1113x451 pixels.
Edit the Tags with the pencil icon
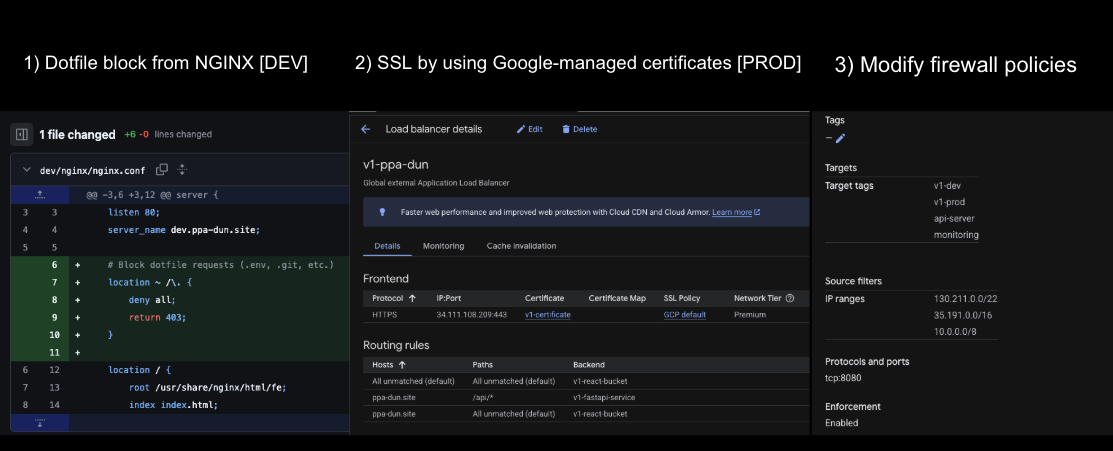coord(840,138)
